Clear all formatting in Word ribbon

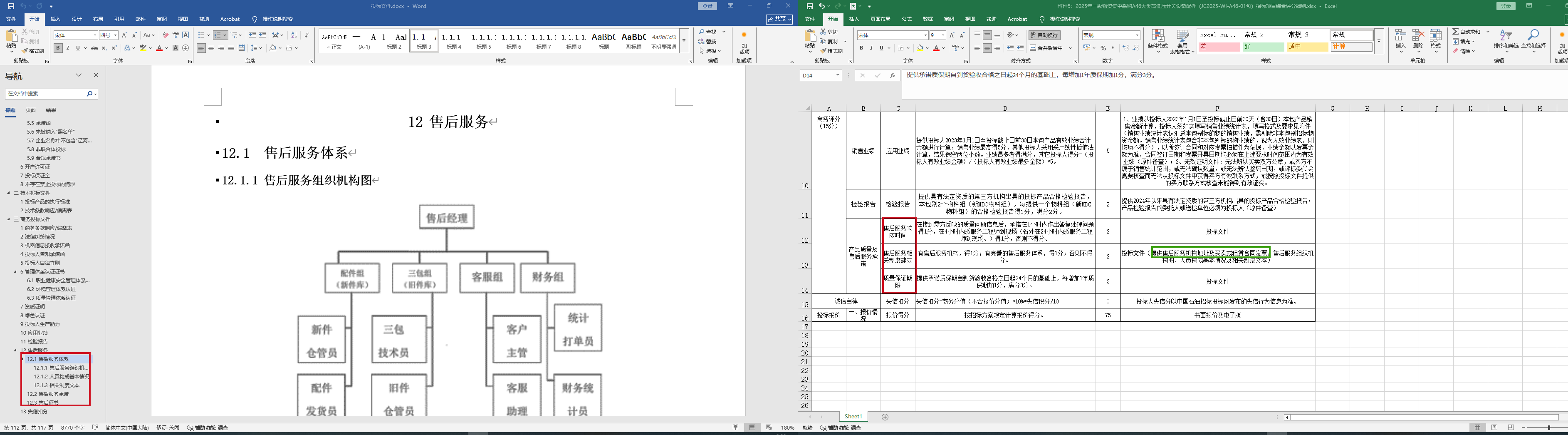[166, 35]
